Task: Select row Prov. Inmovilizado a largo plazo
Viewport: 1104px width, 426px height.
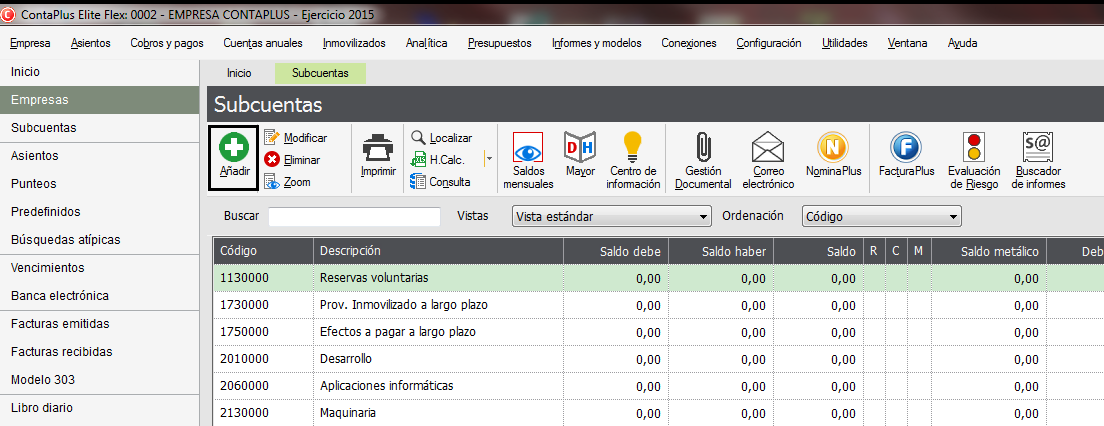Action: coord(659,306)
